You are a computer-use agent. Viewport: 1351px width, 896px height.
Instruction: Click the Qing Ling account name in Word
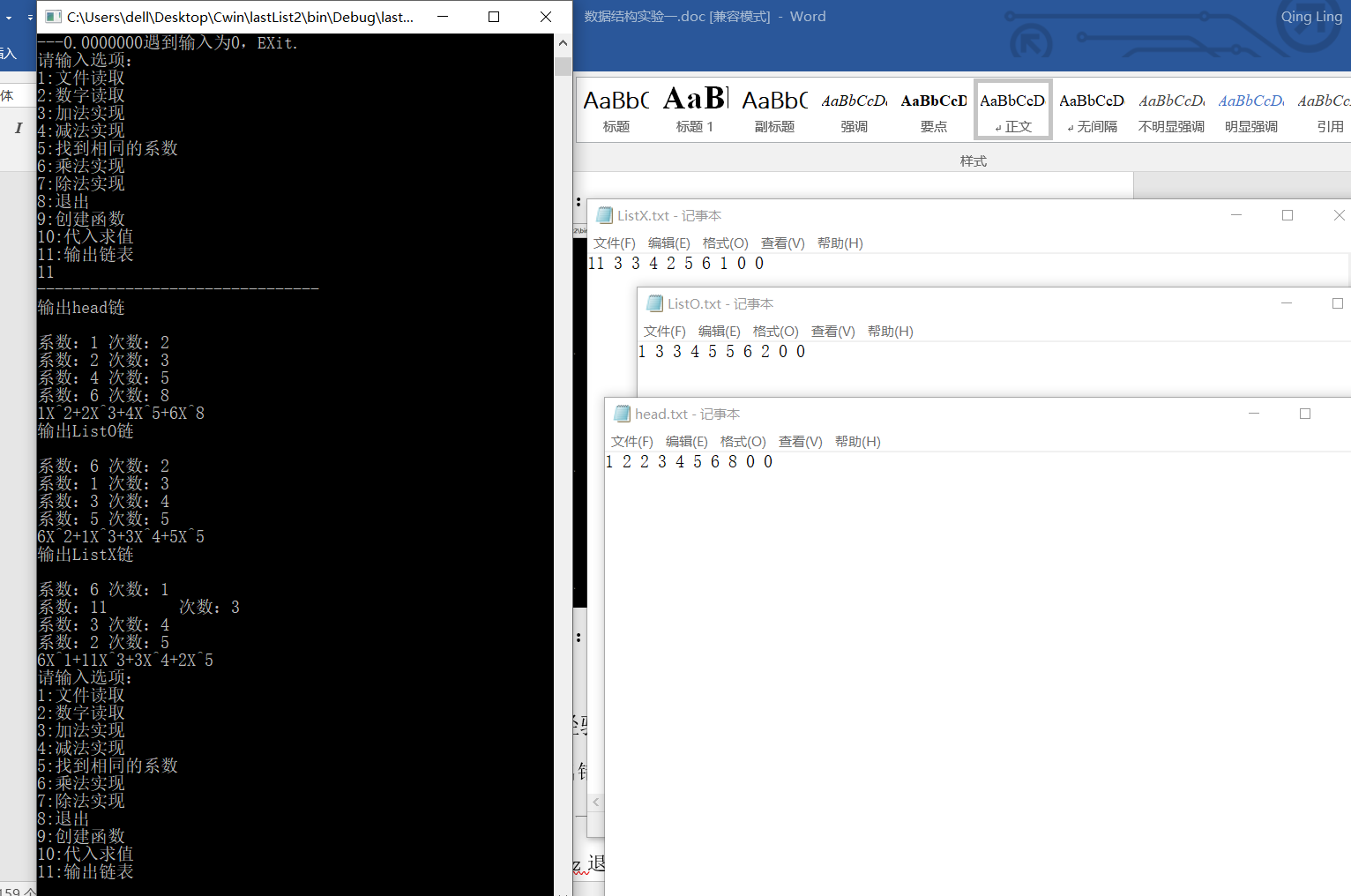click(1311, 17)
